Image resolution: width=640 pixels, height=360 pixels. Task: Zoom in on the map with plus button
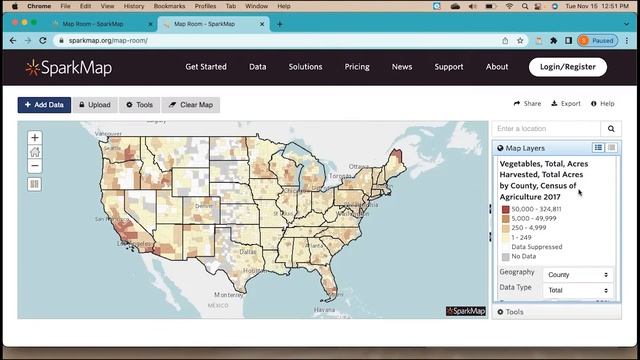(35, 138)
